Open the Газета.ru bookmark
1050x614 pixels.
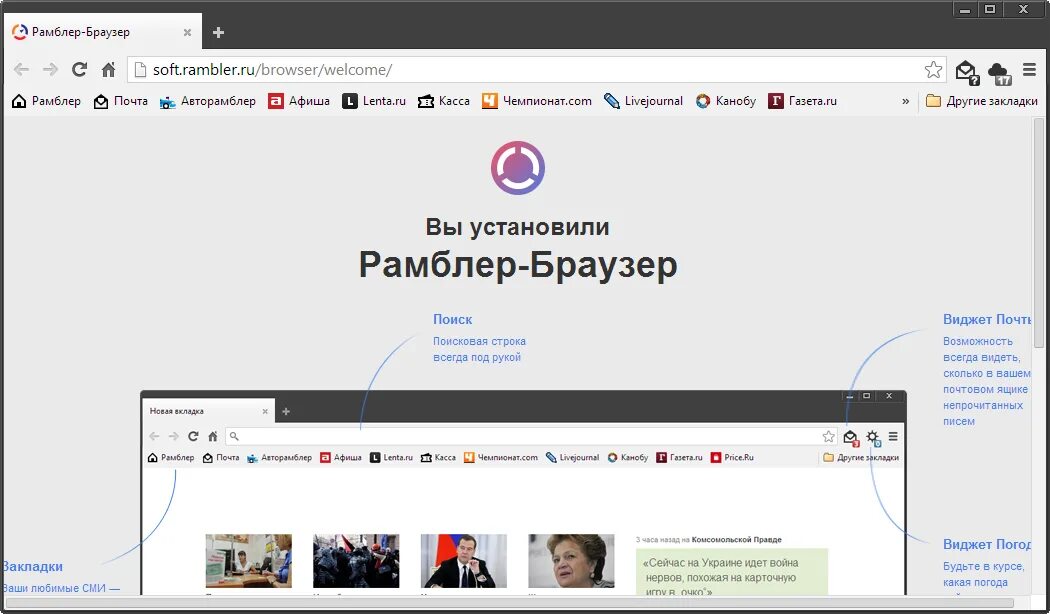coord(803,101)
